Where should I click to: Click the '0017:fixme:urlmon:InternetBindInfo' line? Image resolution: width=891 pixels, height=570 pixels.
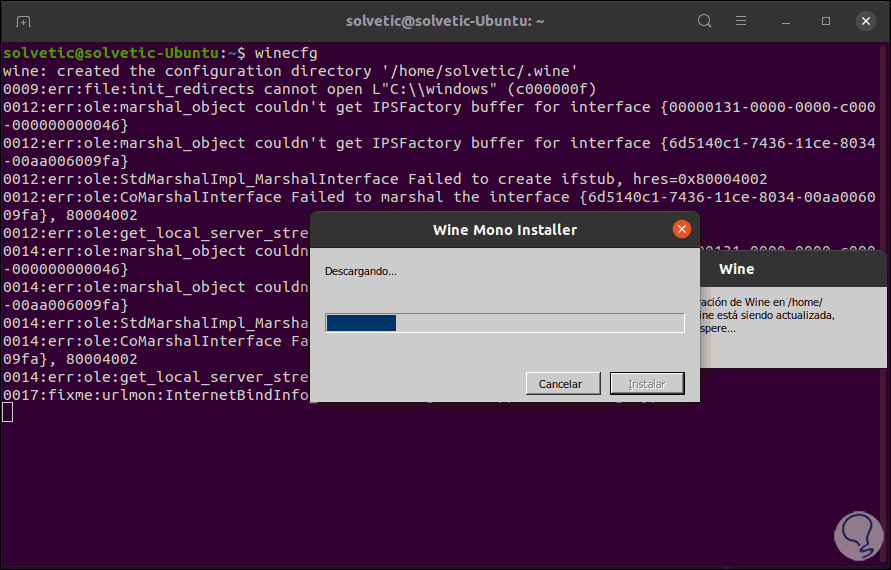pos(156,395)
